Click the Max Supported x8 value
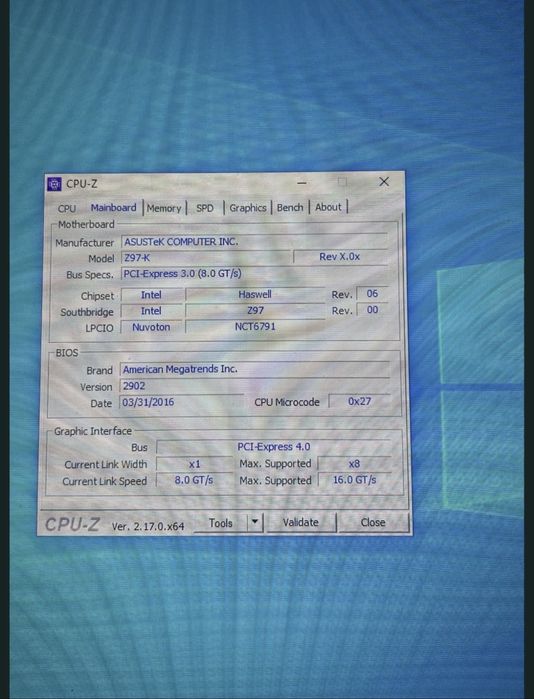This screenshot has width=534, height=699. pos(354,464)
